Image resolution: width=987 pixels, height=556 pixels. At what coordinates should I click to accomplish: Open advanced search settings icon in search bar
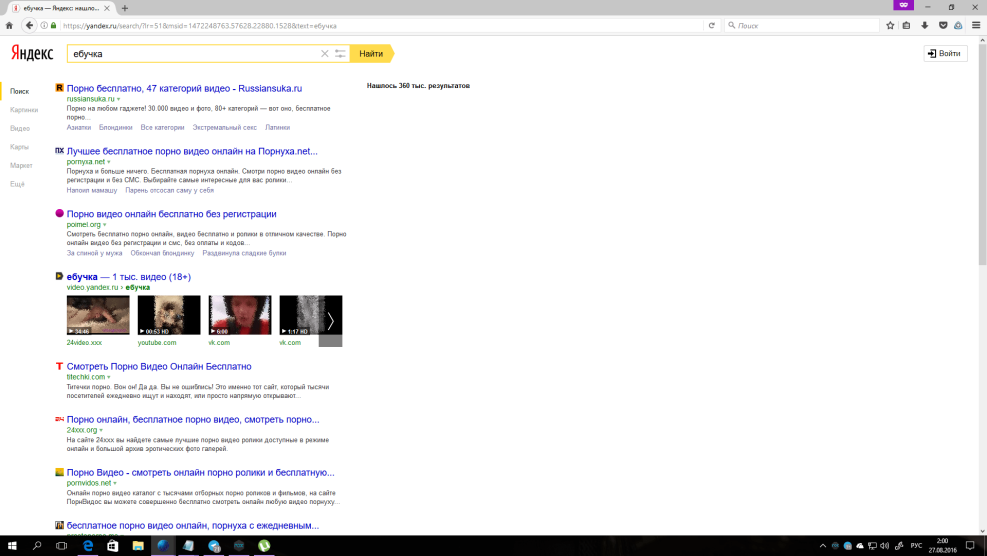340,54
